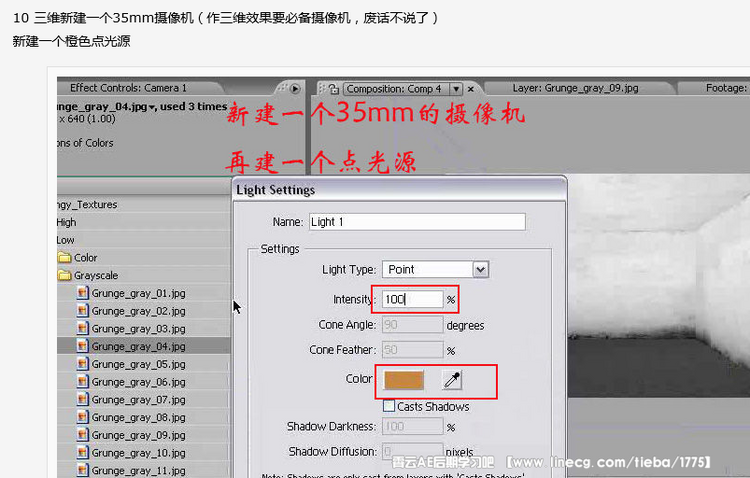This screenshot has width=750, height=478.
Task: Click the Grunge_gray_10.jpg file icon
Action: 83,452
